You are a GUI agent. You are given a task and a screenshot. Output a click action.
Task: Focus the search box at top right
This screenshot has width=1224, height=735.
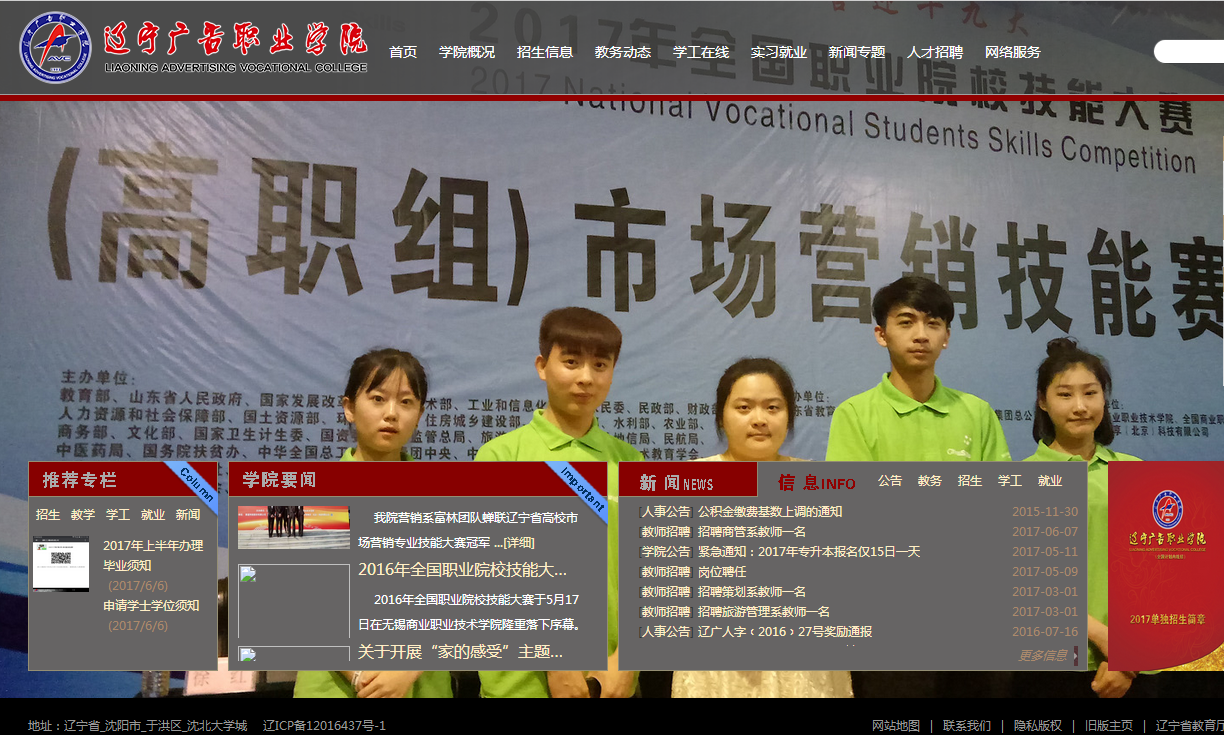[1189, 51]
